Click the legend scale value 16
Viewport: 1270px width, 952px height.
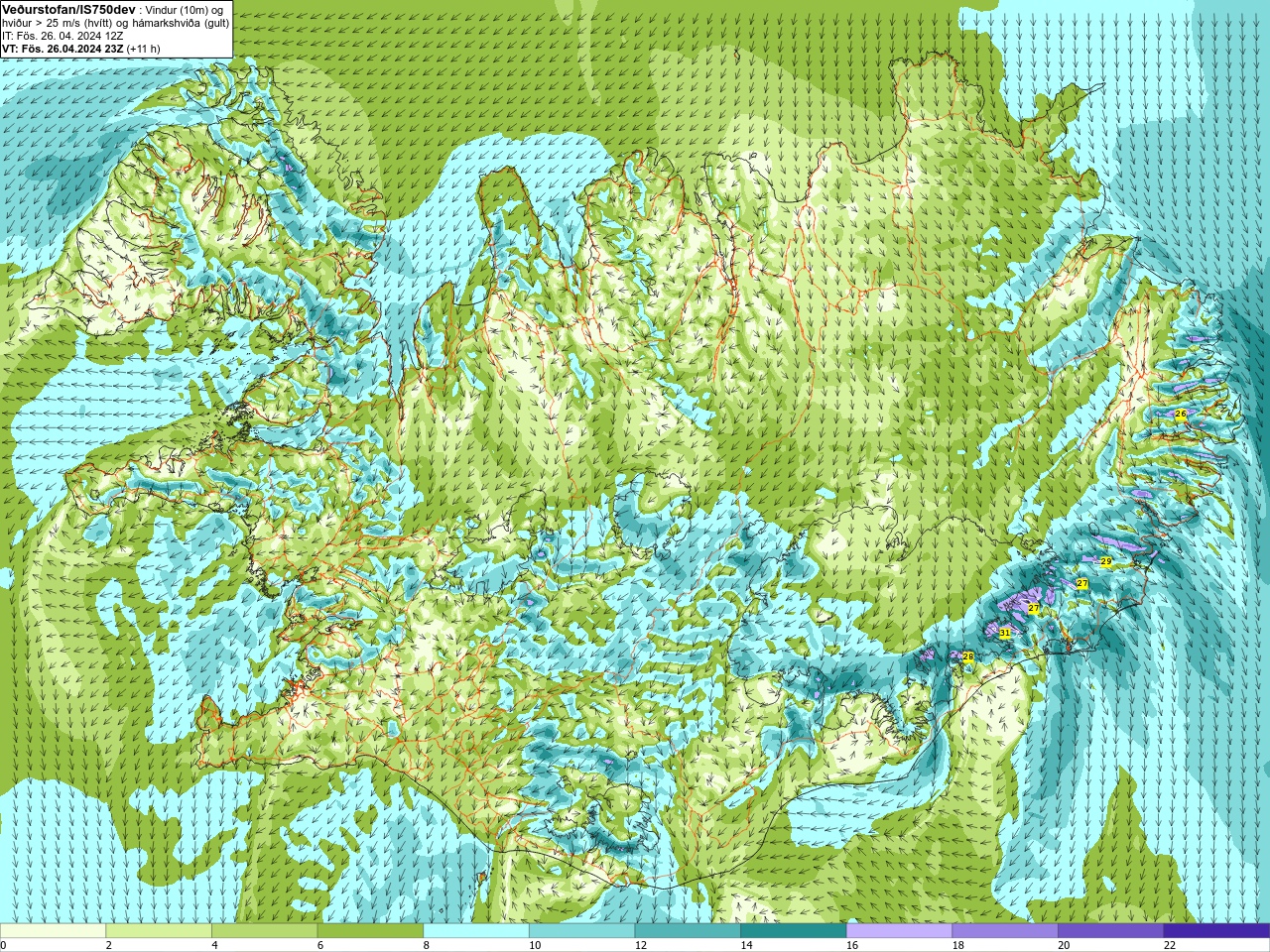(x=852, y=945)
